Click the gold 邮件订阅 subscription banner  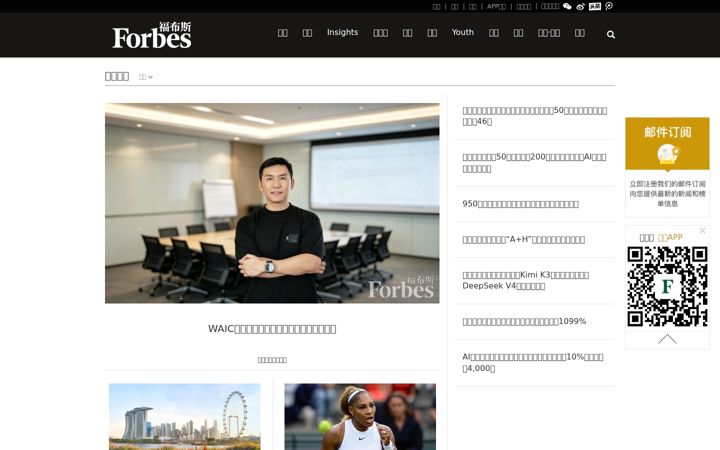click(x=667, y=143)
